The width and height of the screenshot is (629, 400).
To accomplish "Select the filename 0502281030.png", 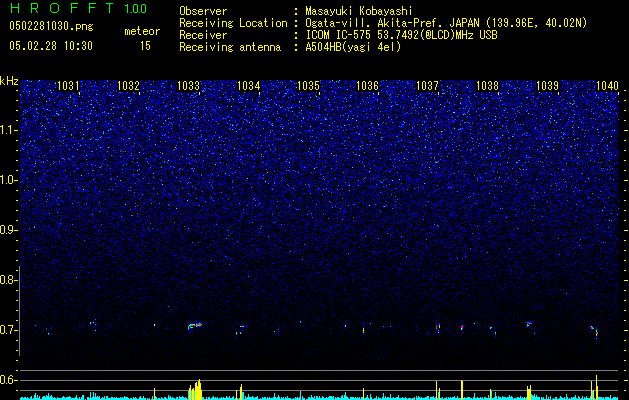I will (x=51, y=26).
